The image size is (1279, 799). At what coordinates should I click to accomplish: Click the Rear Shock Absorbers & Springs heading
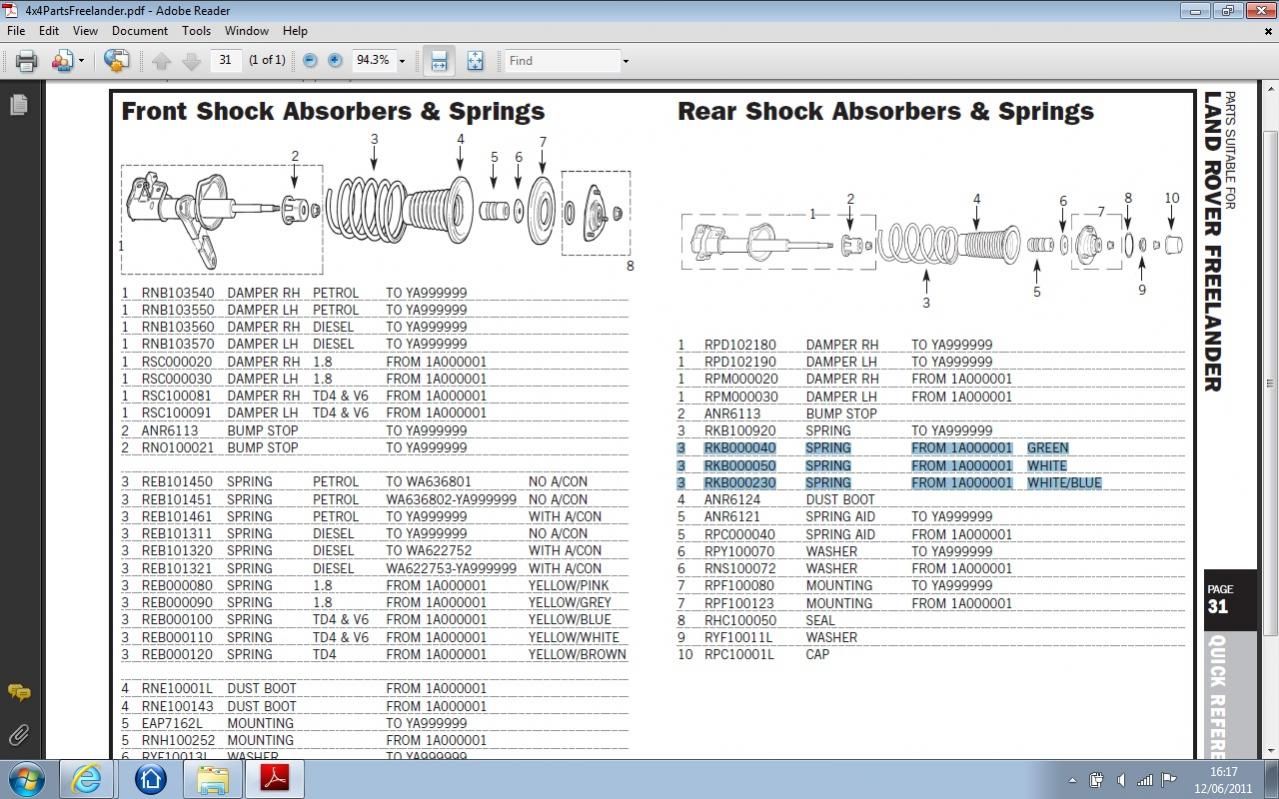coord(886,111)
